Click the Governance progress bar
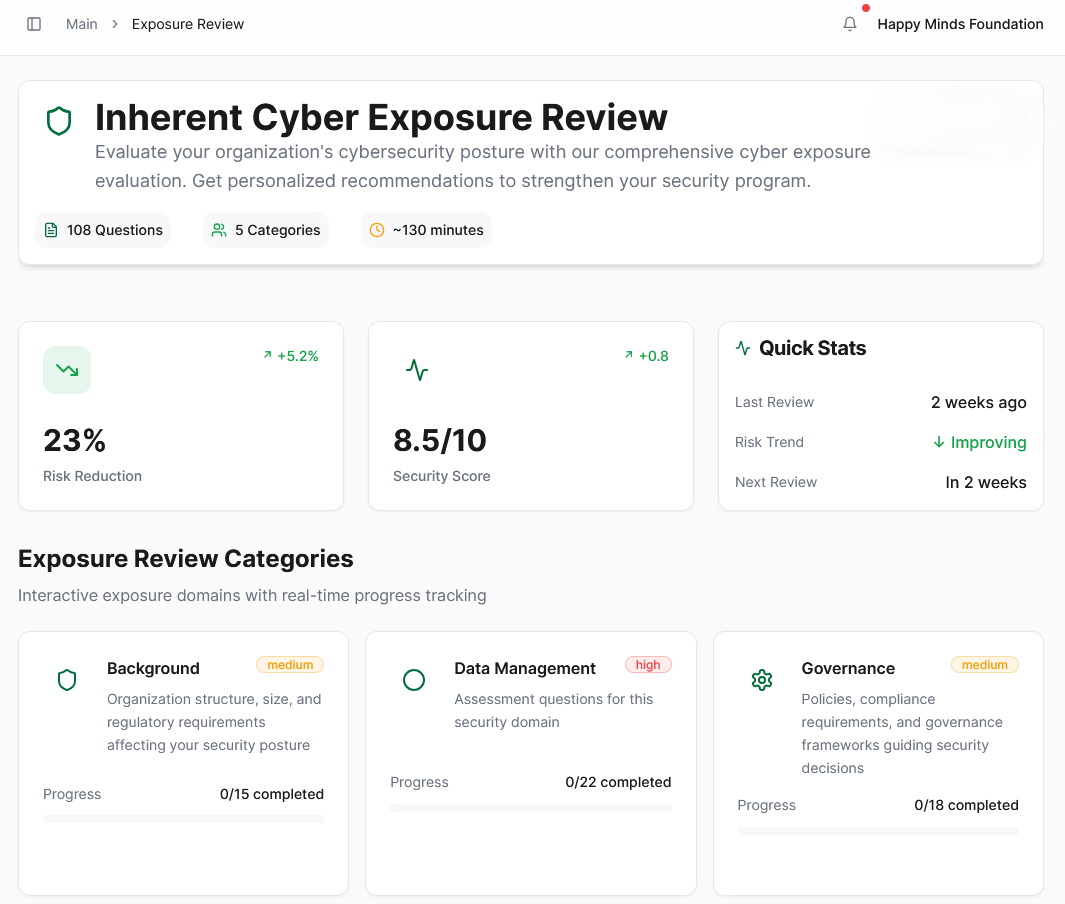 pos(878,831)
